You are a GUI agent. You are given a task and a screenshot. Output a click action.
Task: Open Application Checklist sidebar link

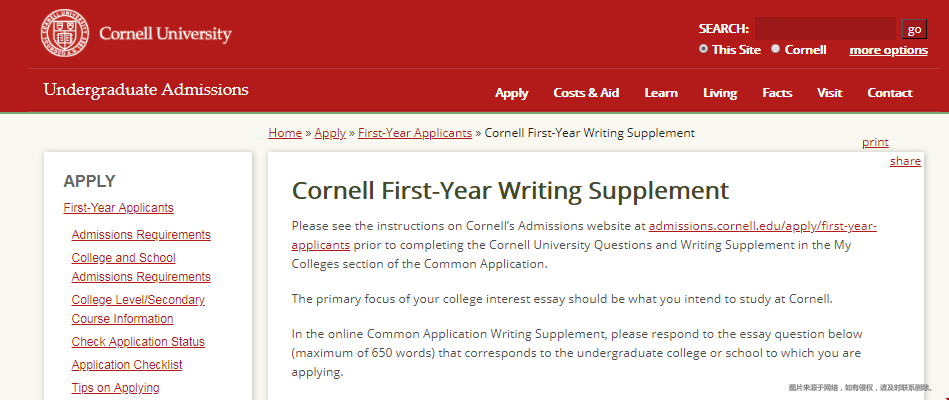[126, 365]
